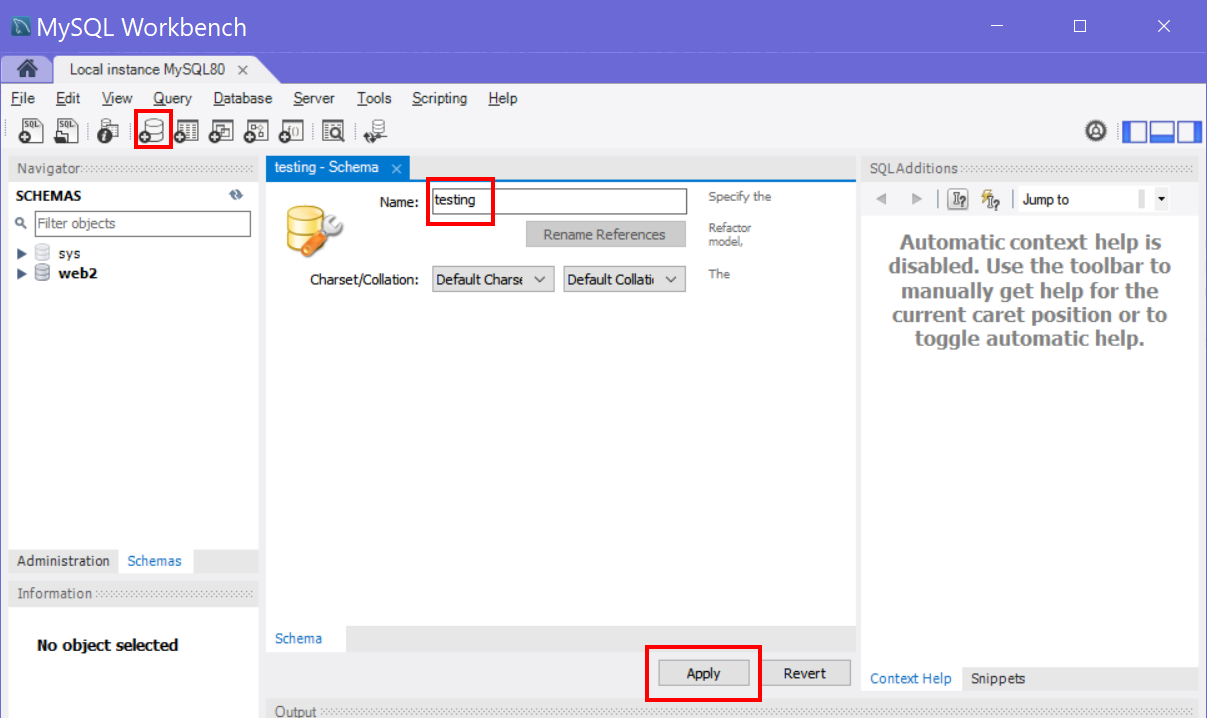Click the search table data icon

(x=333, y=131)
